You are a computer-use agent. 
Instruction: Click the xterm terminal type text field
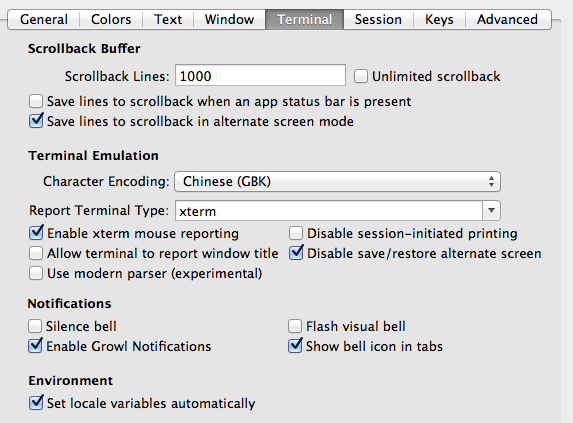pos(329,211)
